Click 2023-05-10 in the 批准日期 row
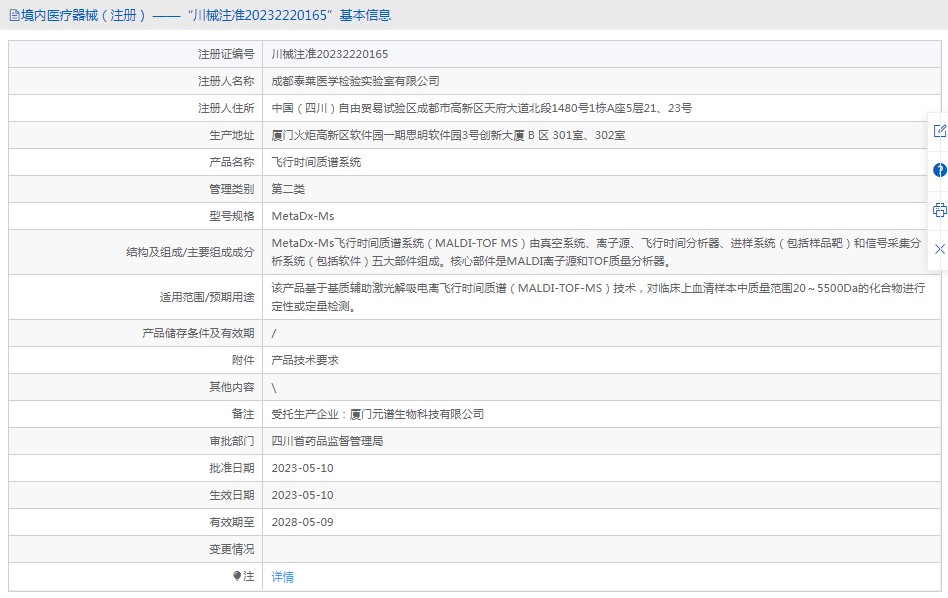This screenshot has height=598, width=948. coord(302,468)
